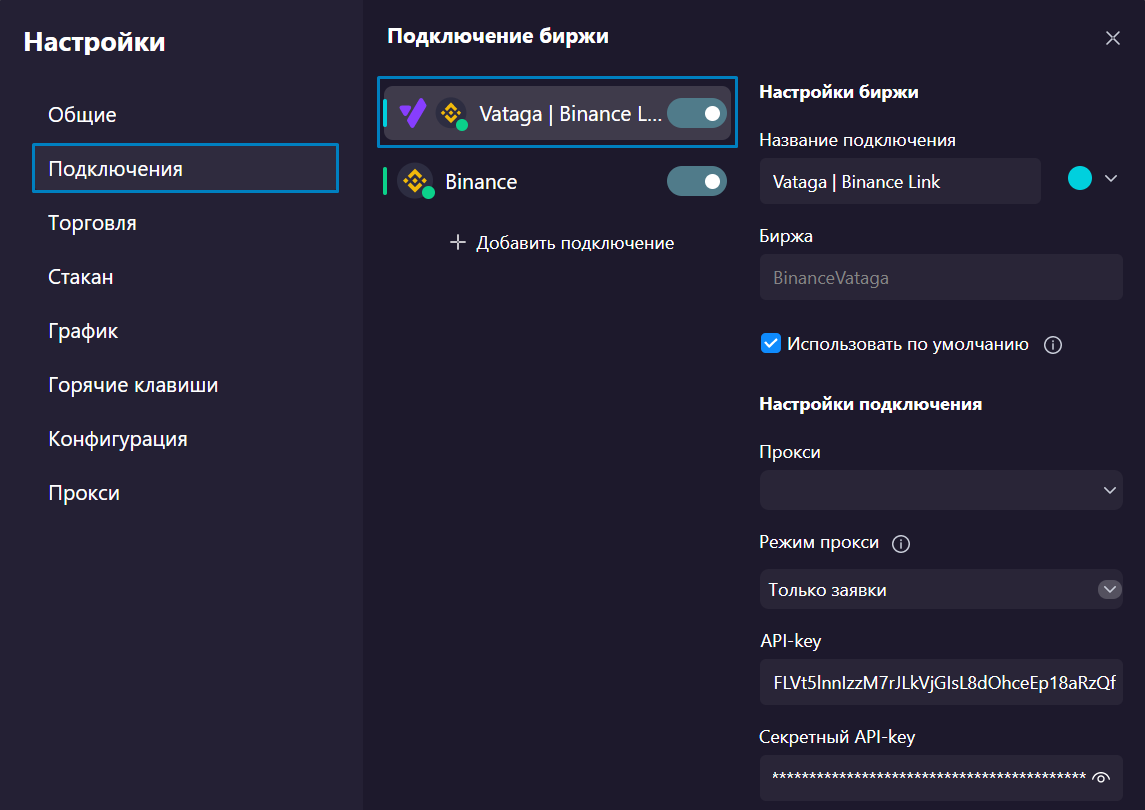Pick the cyan connection color swatch
1145x810 pixels.
click(x=1079, y=178)
